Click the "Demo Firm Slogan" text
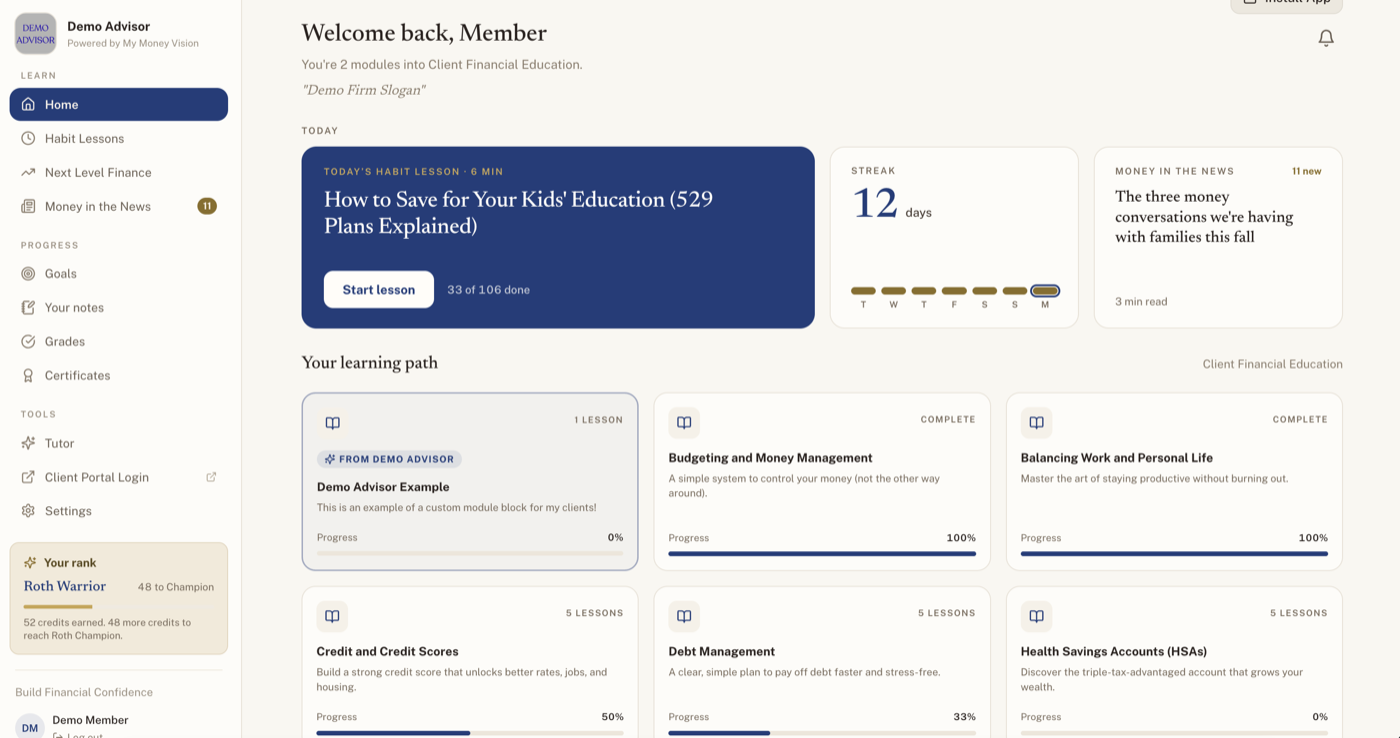 [363, 90]
